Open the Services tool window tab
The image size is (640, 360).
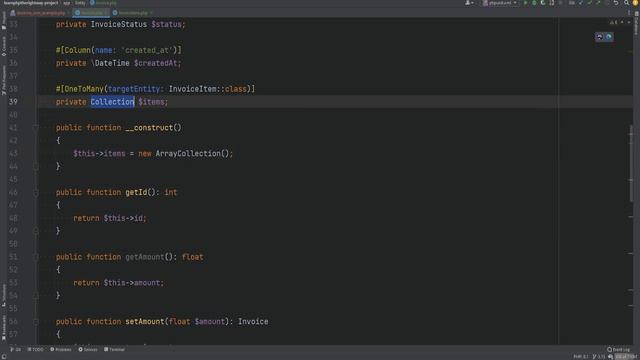[88, 349]
